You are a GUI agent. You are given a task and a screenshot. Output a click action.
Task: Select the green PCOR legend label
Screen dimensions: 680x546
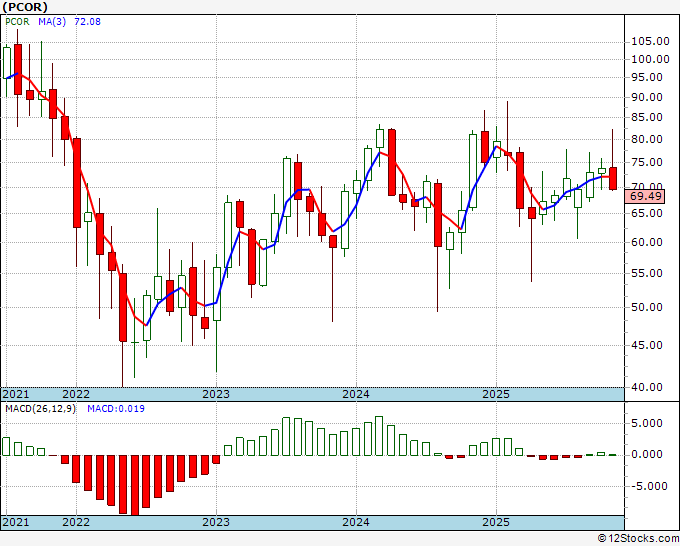click(17, 22)
